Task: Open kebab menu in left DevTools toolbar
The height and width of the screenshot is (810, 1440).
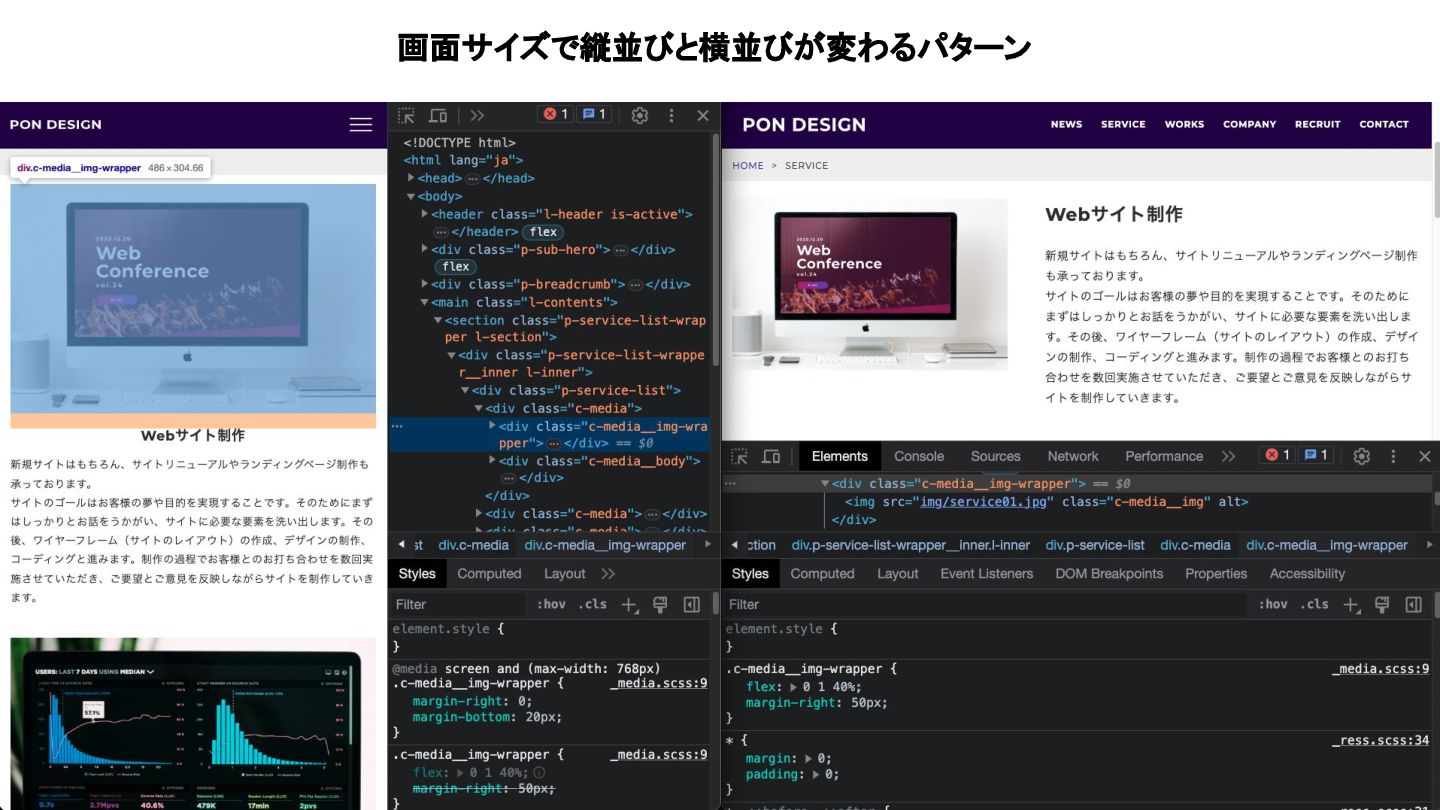Action: [x=672, y=115]
